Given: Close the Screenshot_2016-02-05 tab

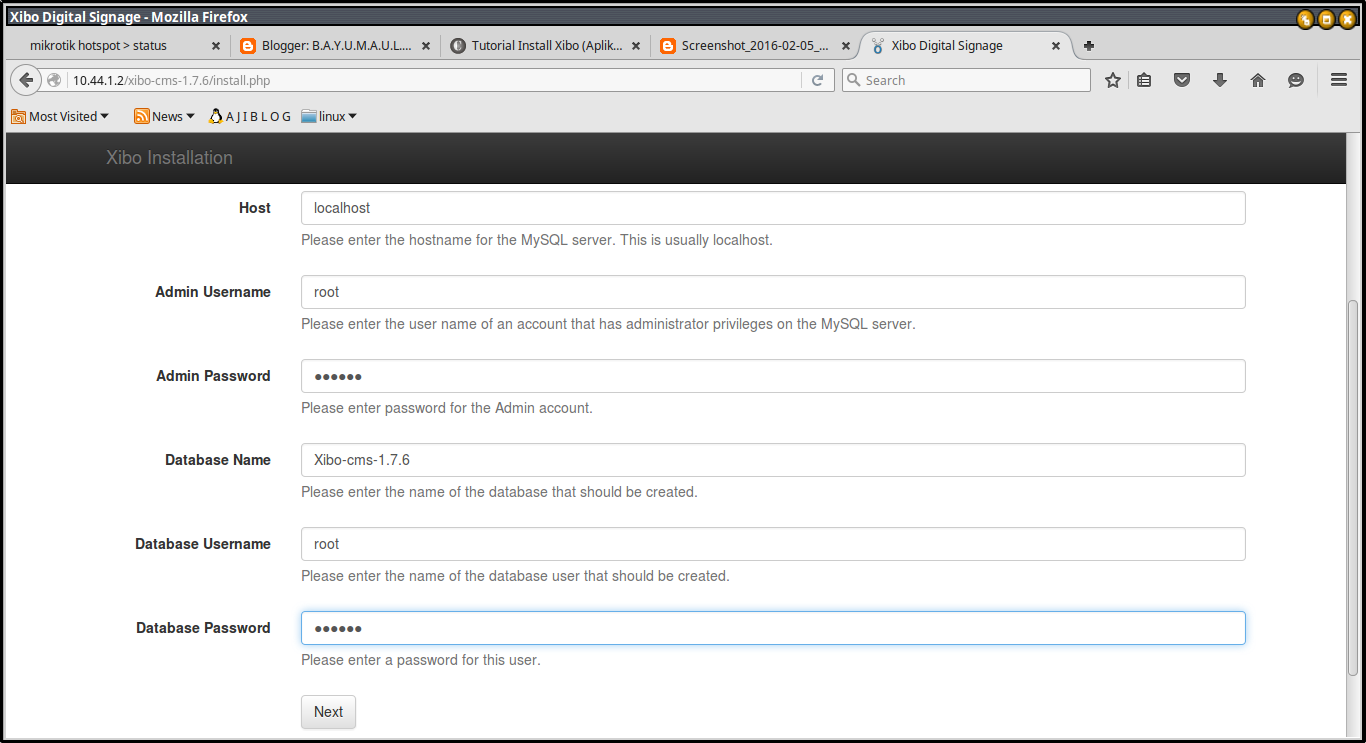Looking at the screenshot, I should coord(846,46).
